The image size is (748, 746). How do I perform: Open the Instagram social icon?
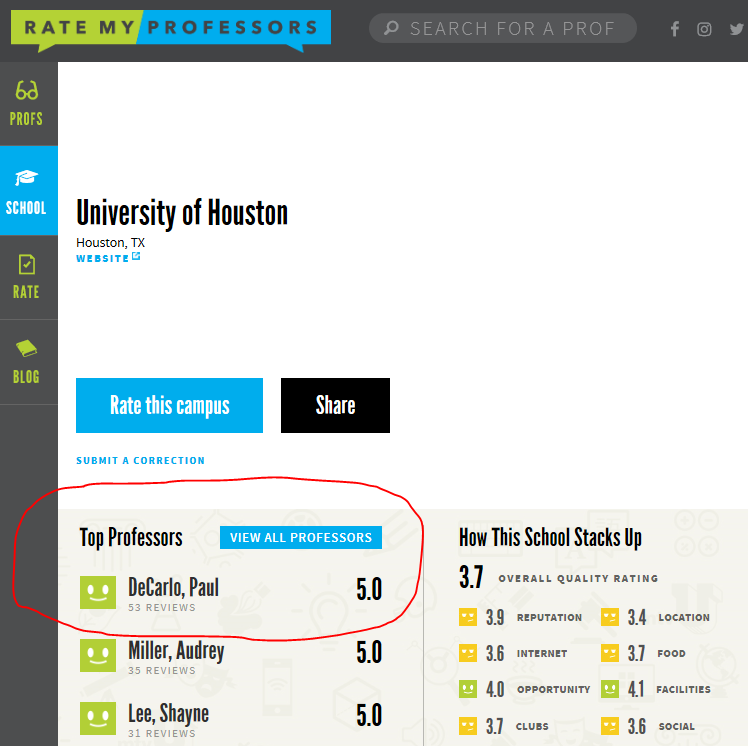coord(705,29)
